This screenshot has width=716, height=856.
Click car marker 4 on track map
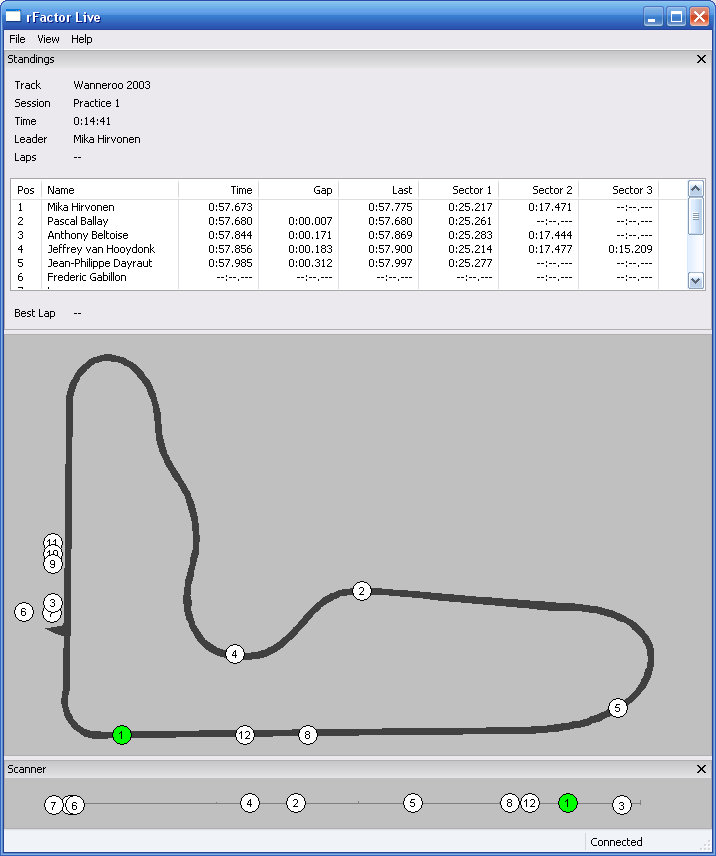point(235,654)
